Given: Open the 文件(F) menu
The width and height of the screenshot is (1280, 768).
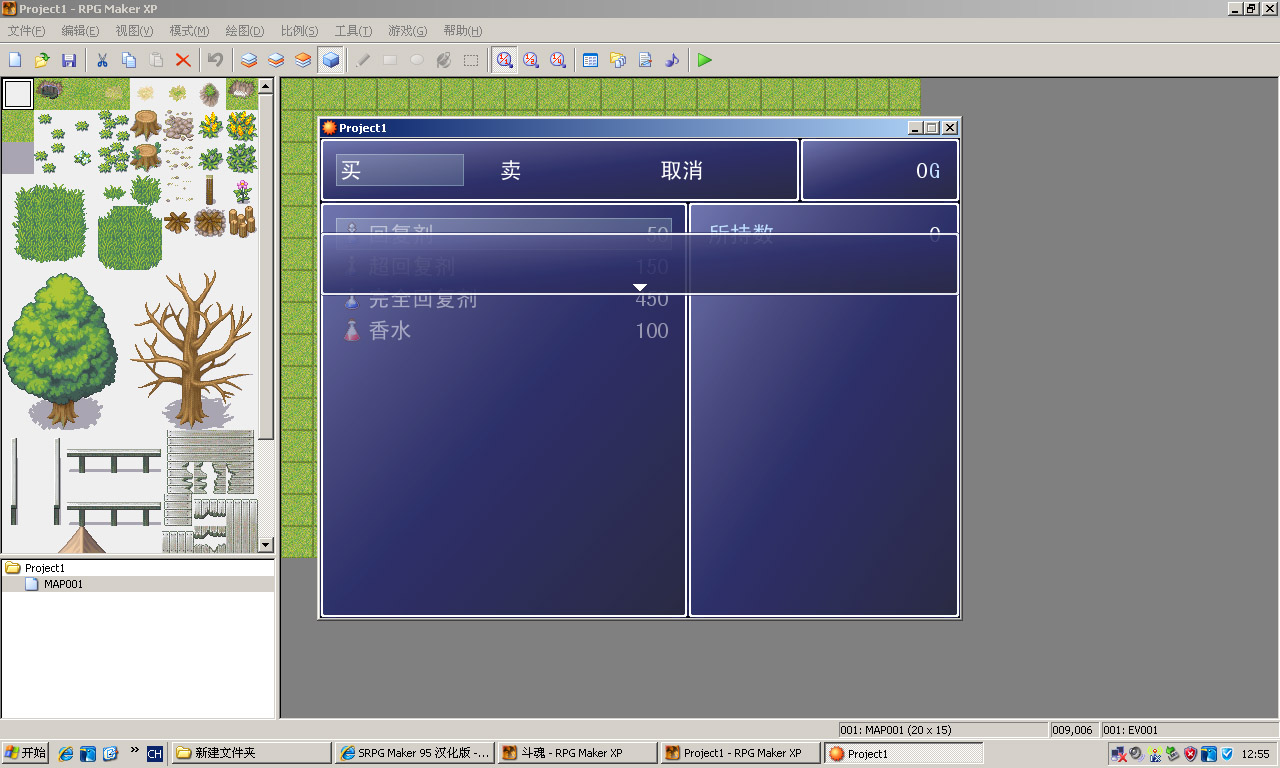Looking at the screenshot, I should point(26,31).
